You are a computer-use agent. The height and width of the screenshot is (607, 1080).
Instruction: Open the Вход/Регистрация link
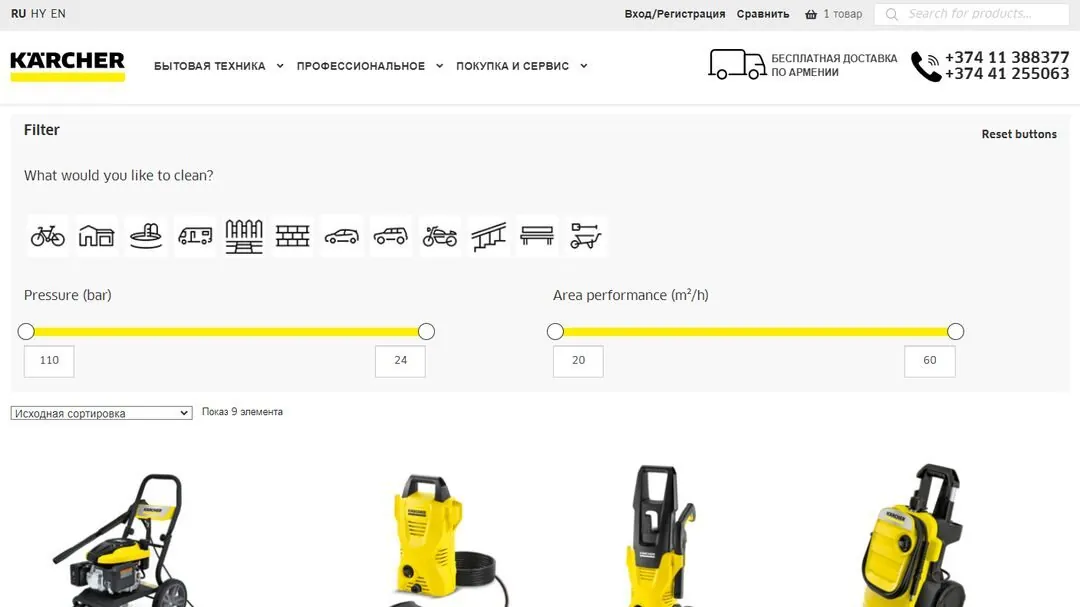(674, 14)
